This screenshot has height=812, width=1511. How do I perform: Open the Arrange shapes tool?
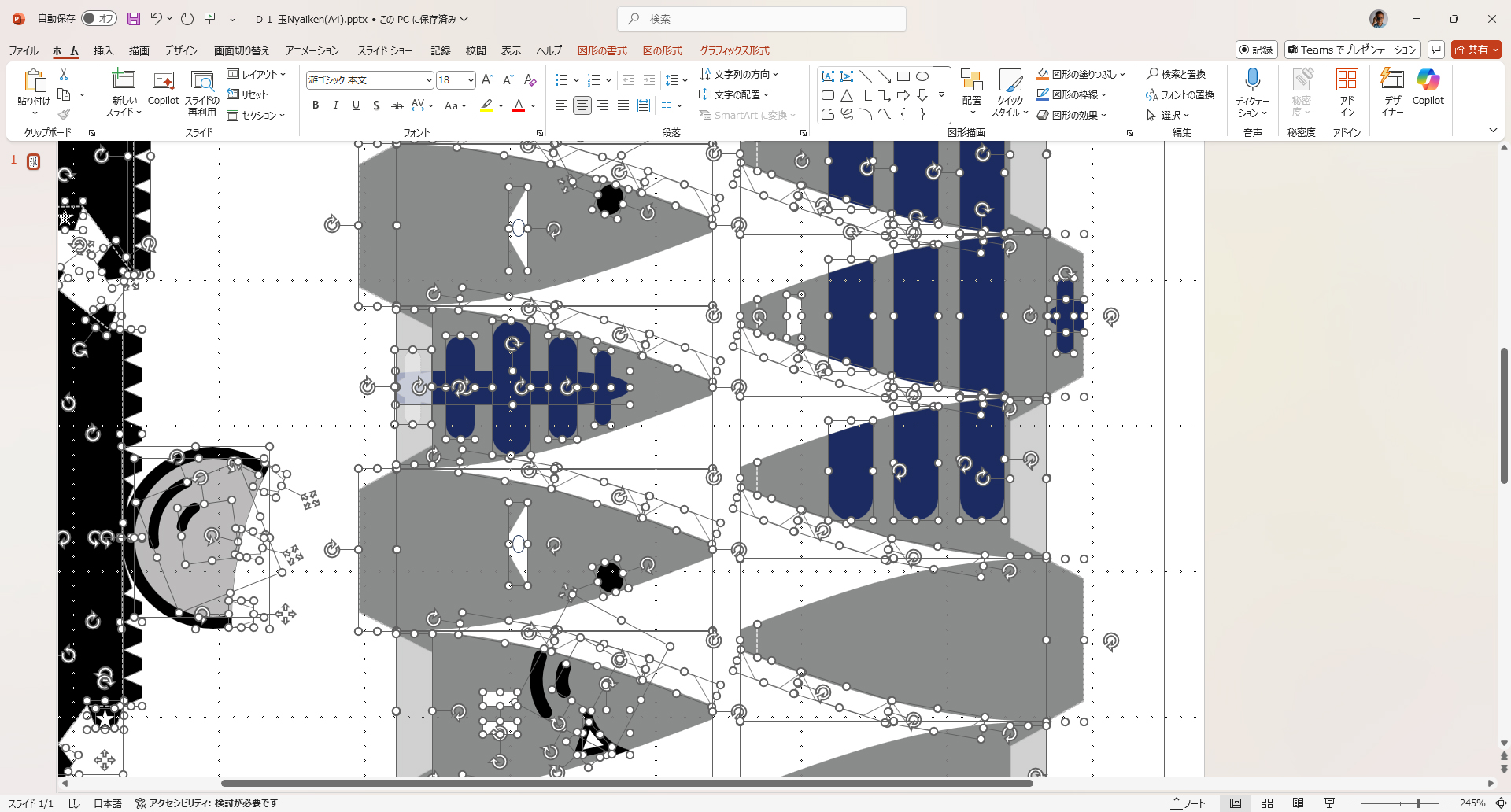(971, 87)
